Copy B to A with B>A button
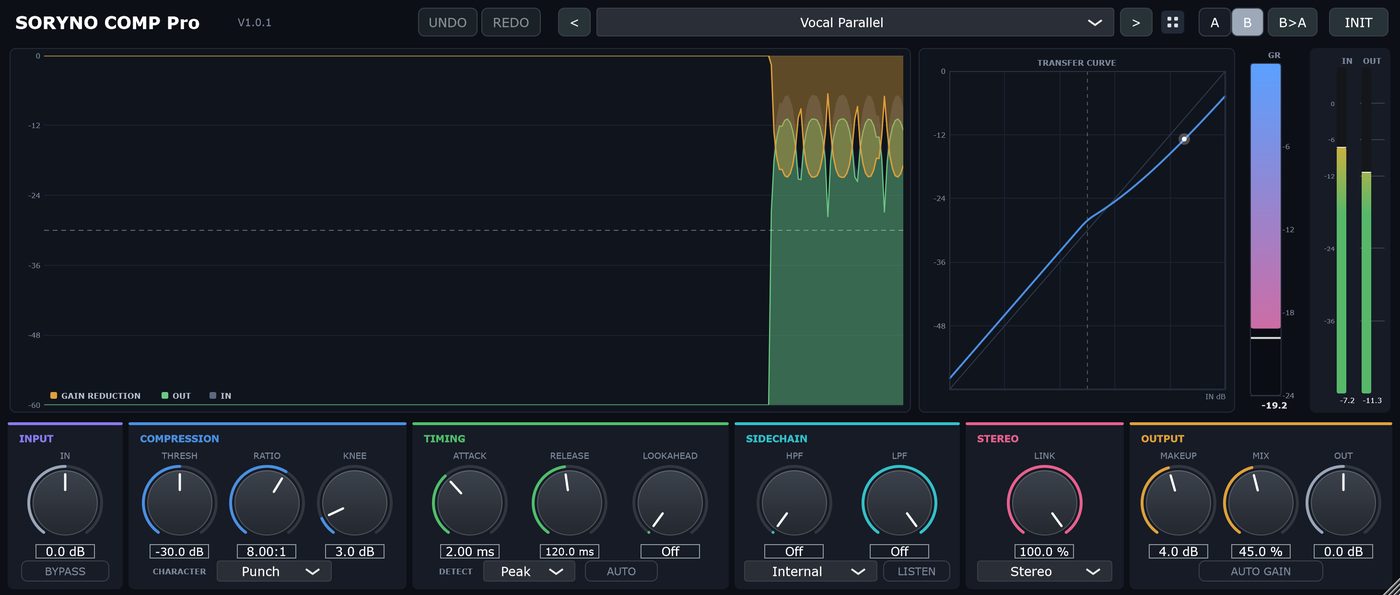The image size is (1400, 595). coord(1293,22)
